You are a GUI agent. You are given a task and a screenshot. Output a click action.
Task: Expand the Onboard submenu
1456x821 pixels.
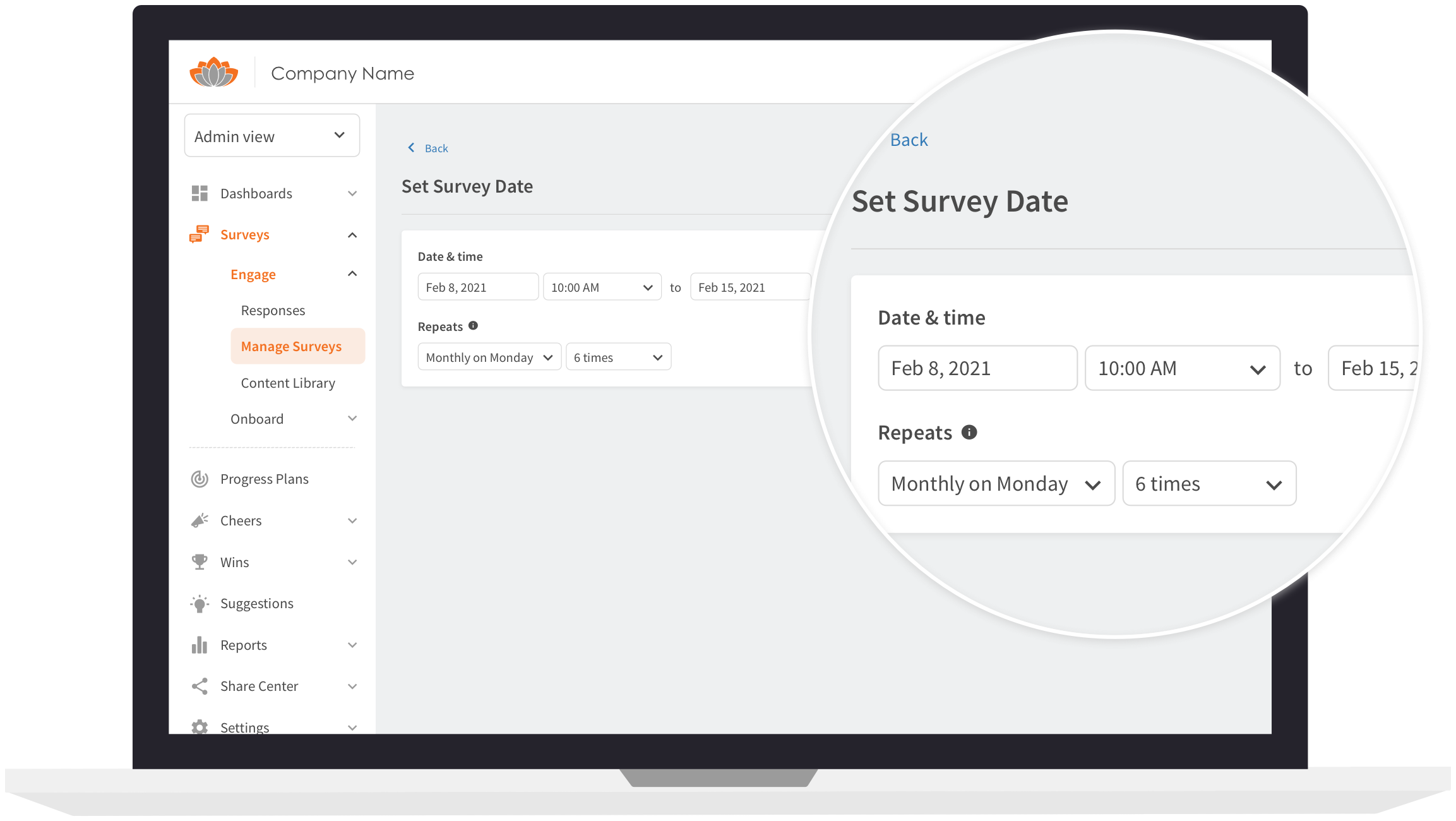pos(352,419)
